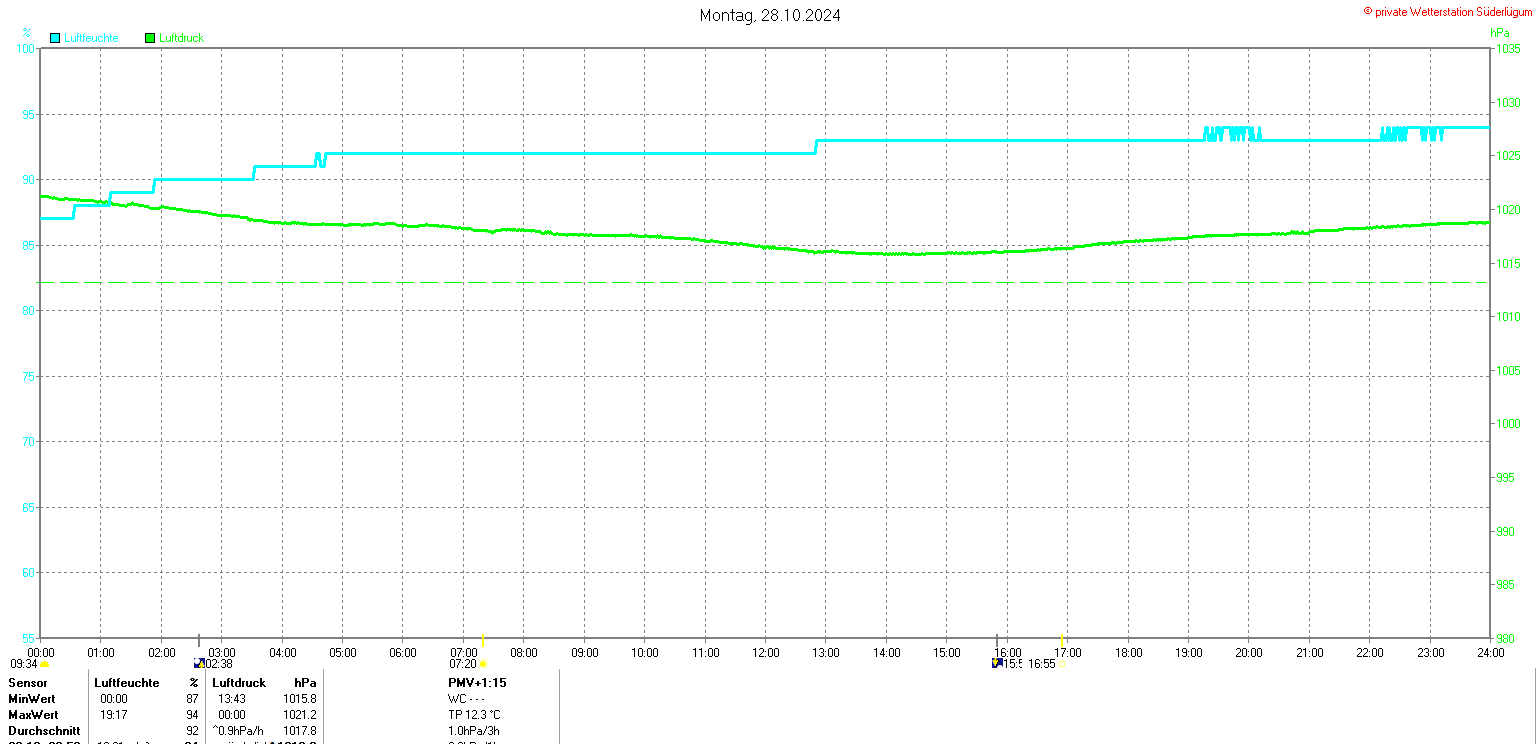Click the sunset icon after 16:55
1536x744 pixels.
click(x=1062, y=664)
